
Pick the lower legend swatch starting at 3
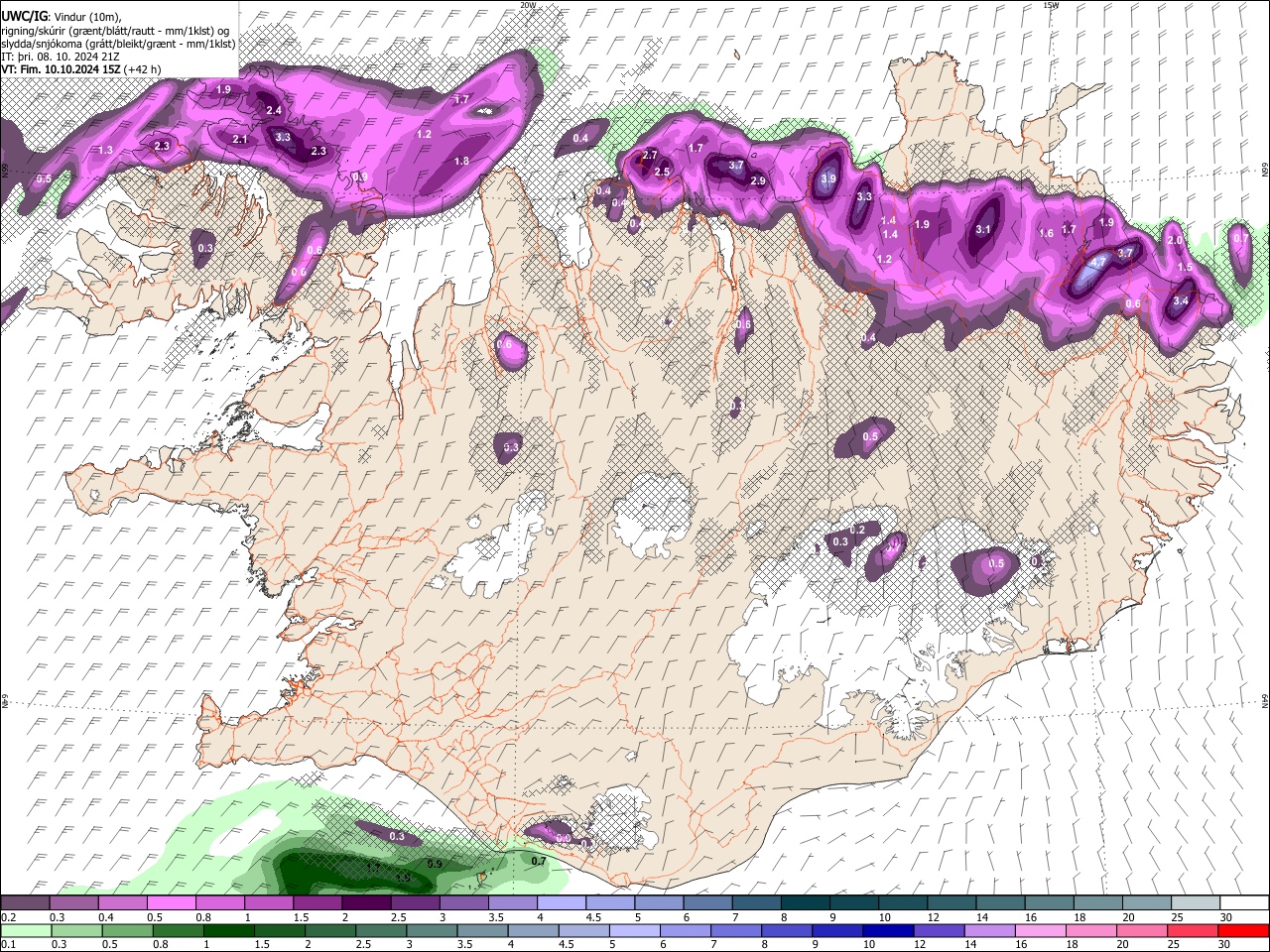click(x=432, y=930)
